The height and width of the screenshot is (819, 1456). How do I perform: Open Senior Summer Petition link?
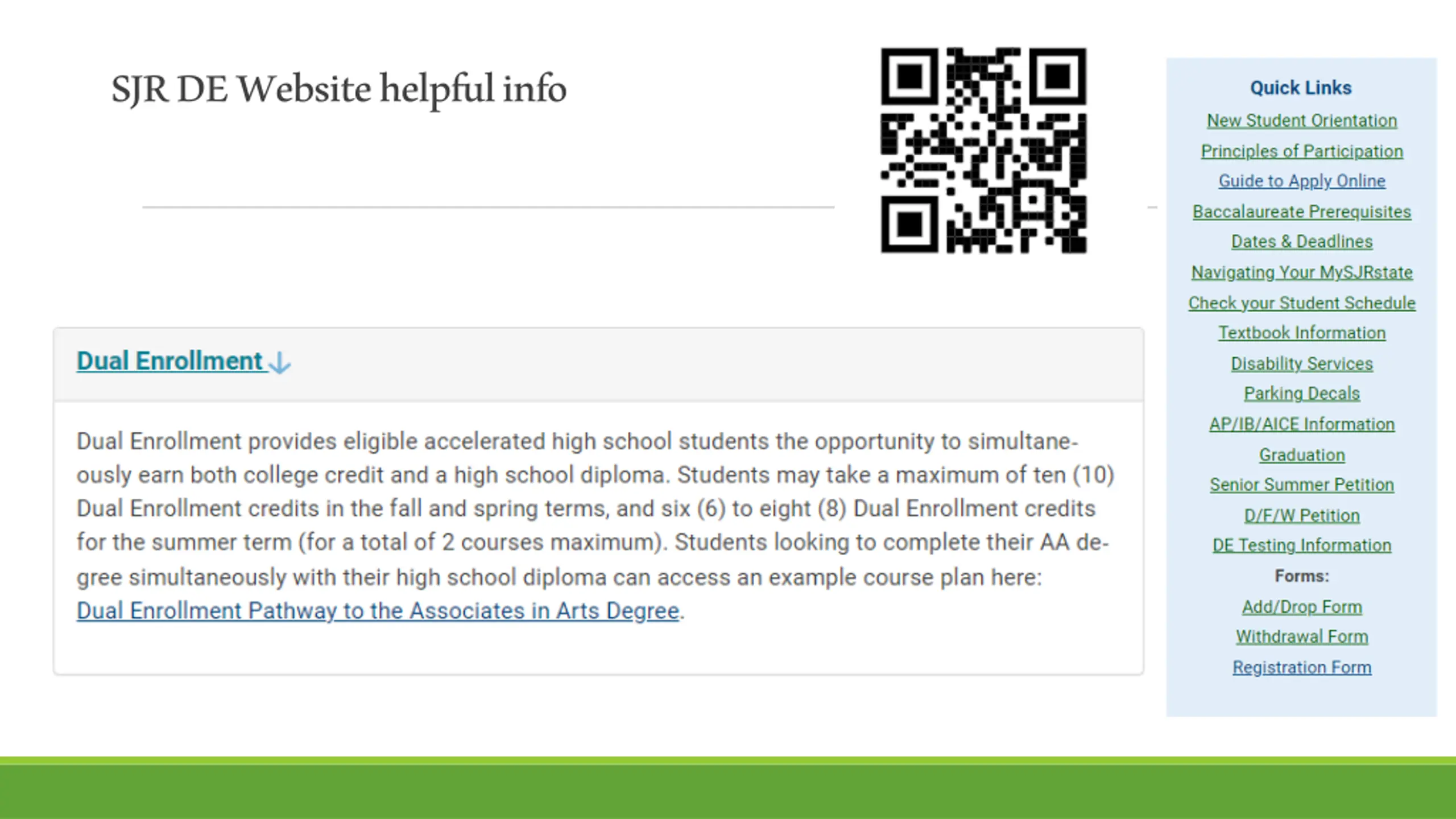tap(1302, 485)
